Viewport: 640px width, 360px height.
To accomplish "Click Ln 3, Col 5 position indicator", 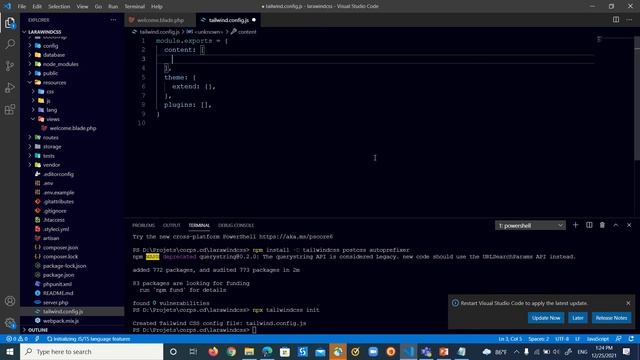I will (510, 339).
